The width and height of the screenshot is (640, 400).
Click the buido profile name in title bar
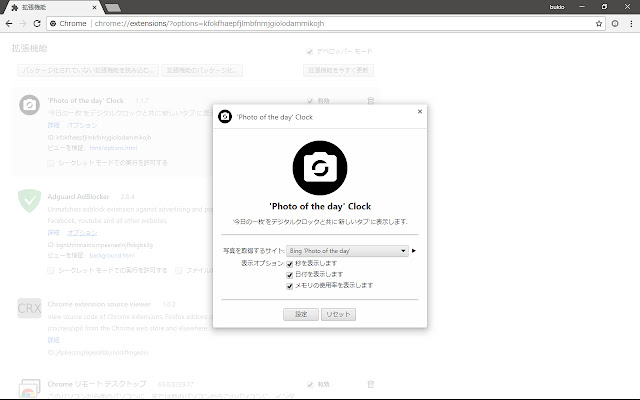click(557, 7)
